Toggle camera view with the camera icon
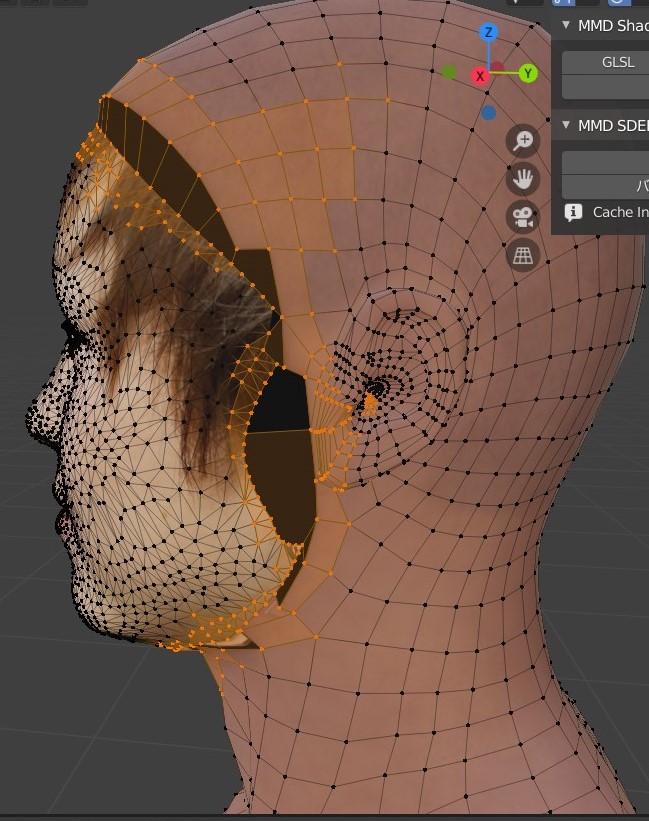The height and width of the screenshot is (821, 649). coord(523,217)
